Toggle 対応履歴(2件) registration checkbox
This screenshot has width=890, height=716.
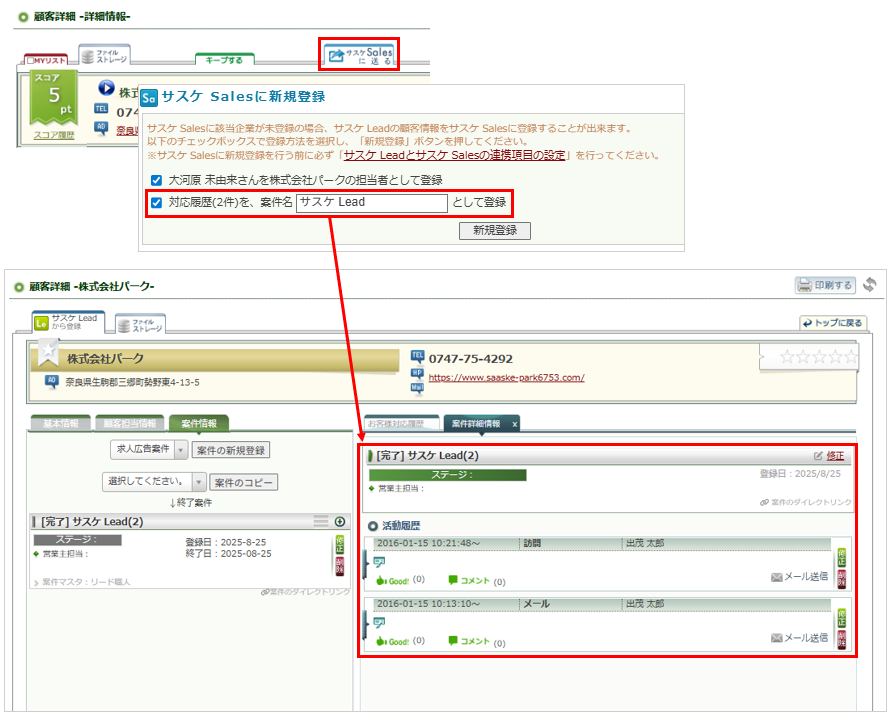pyautogui.click(x=156, y=202)
